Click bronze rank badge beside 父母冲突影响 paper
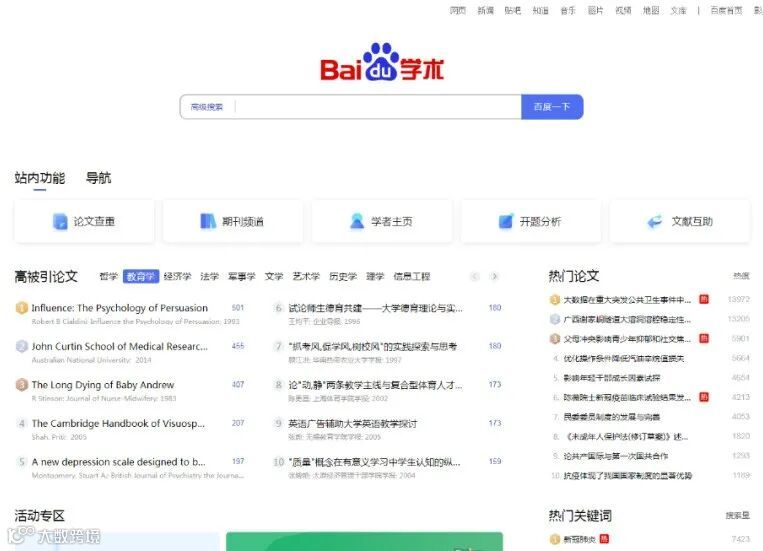Image resolution: width=763 pixels, height=551 pixels. (x=555, y=339)
